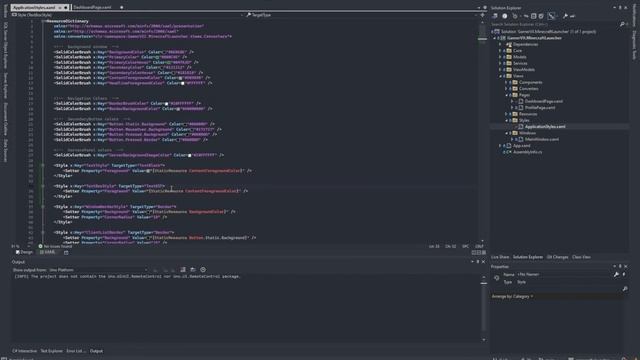Screen dimensions: 640x360
Task: Click Clear All icon in Output toolbar
Action: pos(183,270)
